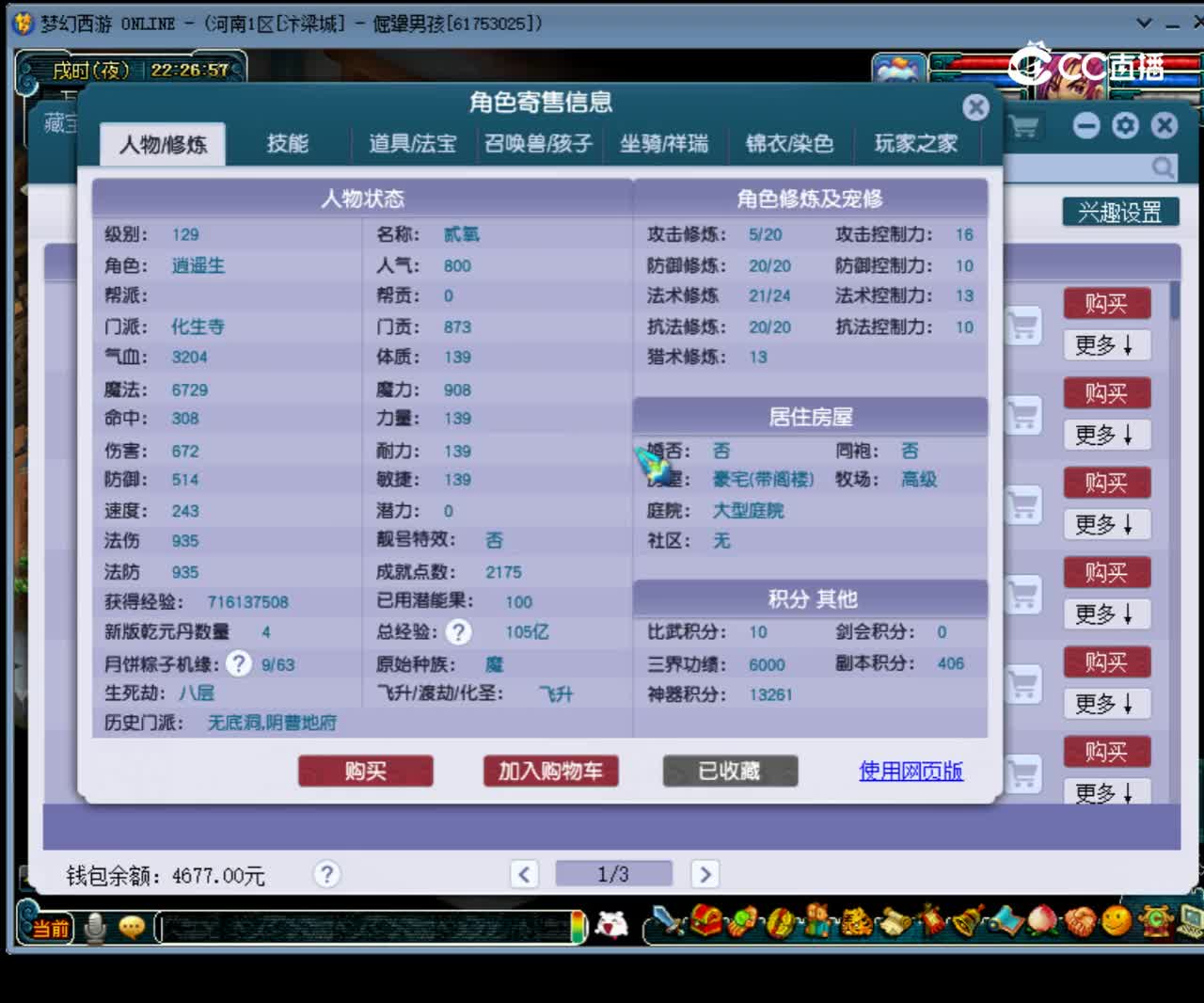
Task: Click the pet avatar with the cloud creature
Action: point(898,71)
